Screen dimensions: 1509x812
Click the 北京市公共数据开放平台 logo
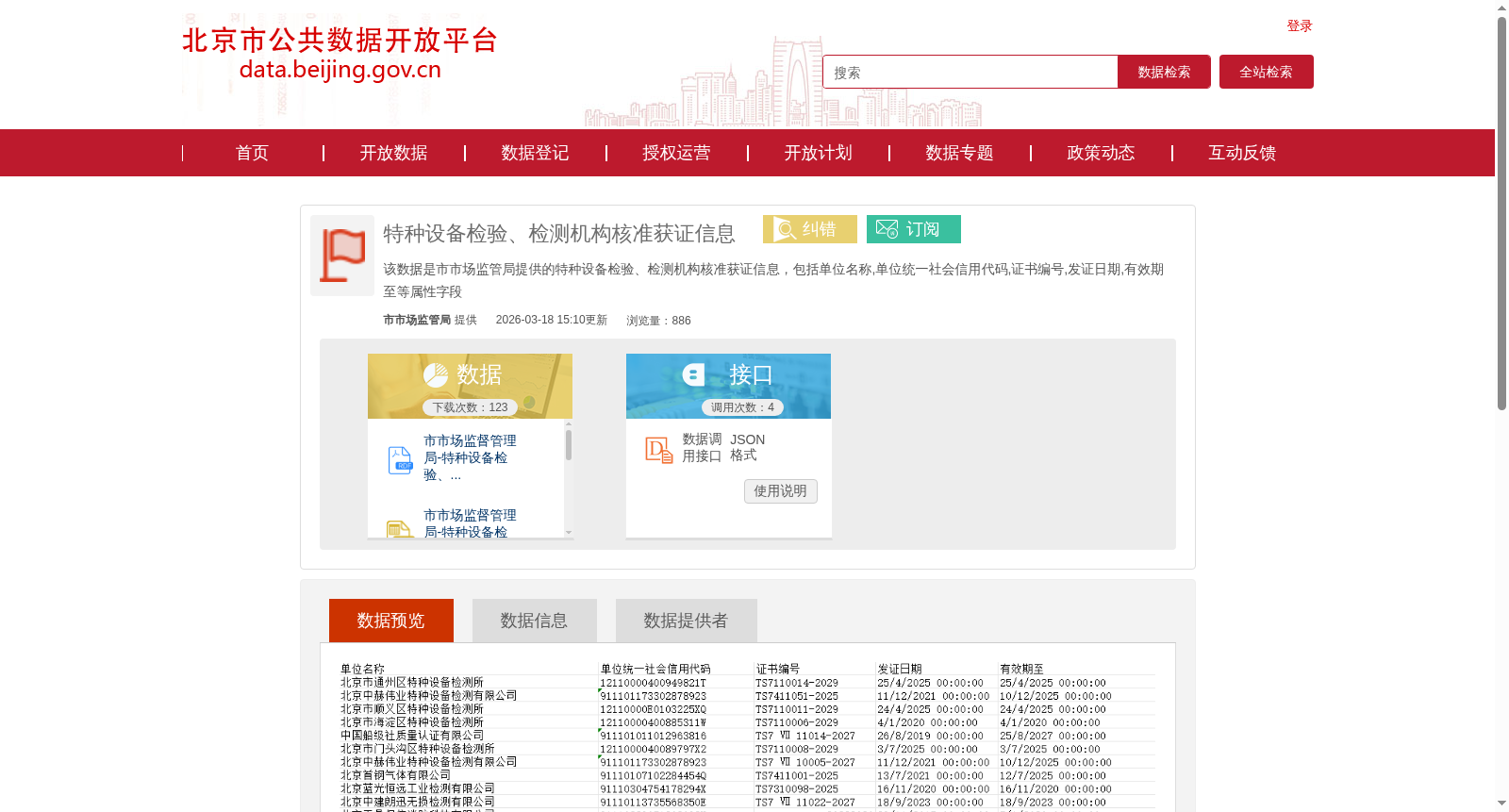340,54
